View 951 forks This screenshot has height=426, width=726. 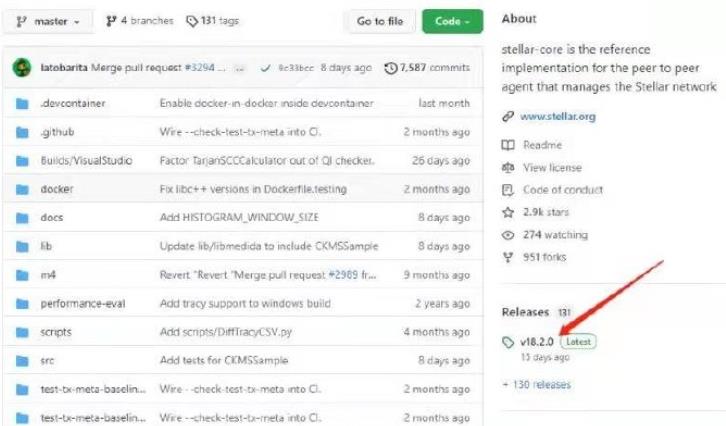click(x=544, y=257)
